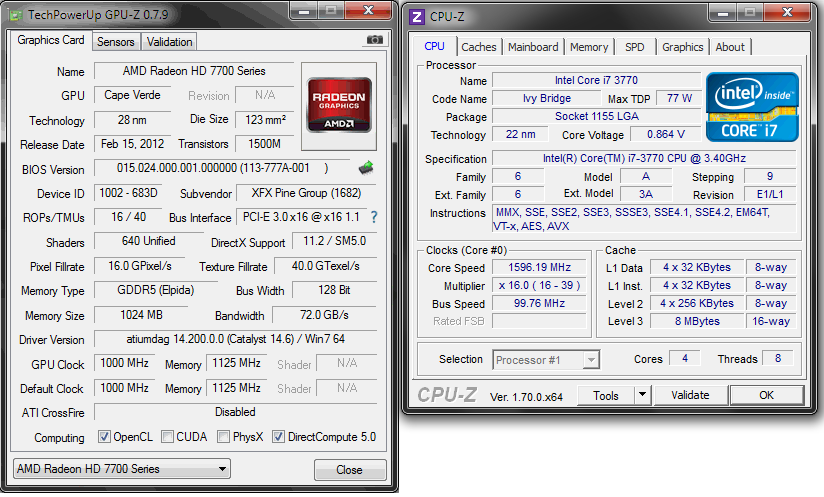Select the Graphics Card tab in GPU-Z

point(50,40)
